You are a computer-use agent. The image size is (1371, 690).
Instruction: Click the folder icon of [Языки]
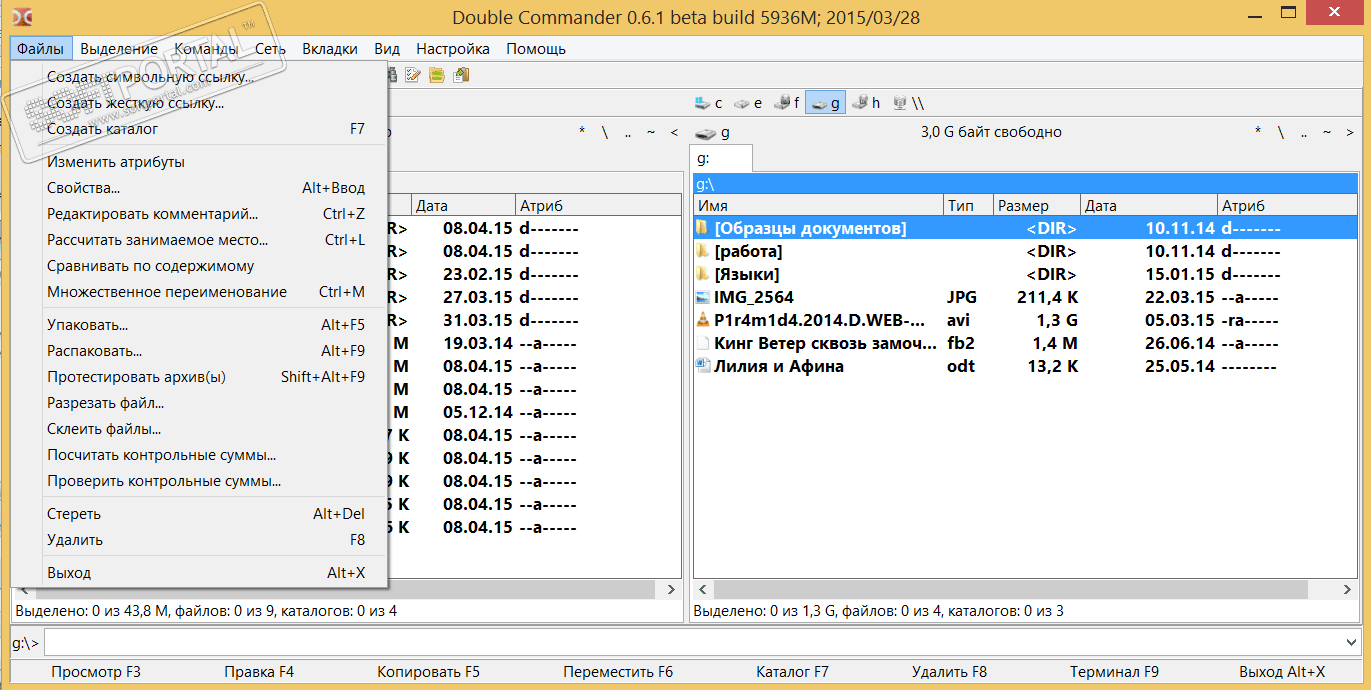coord(703,274)
